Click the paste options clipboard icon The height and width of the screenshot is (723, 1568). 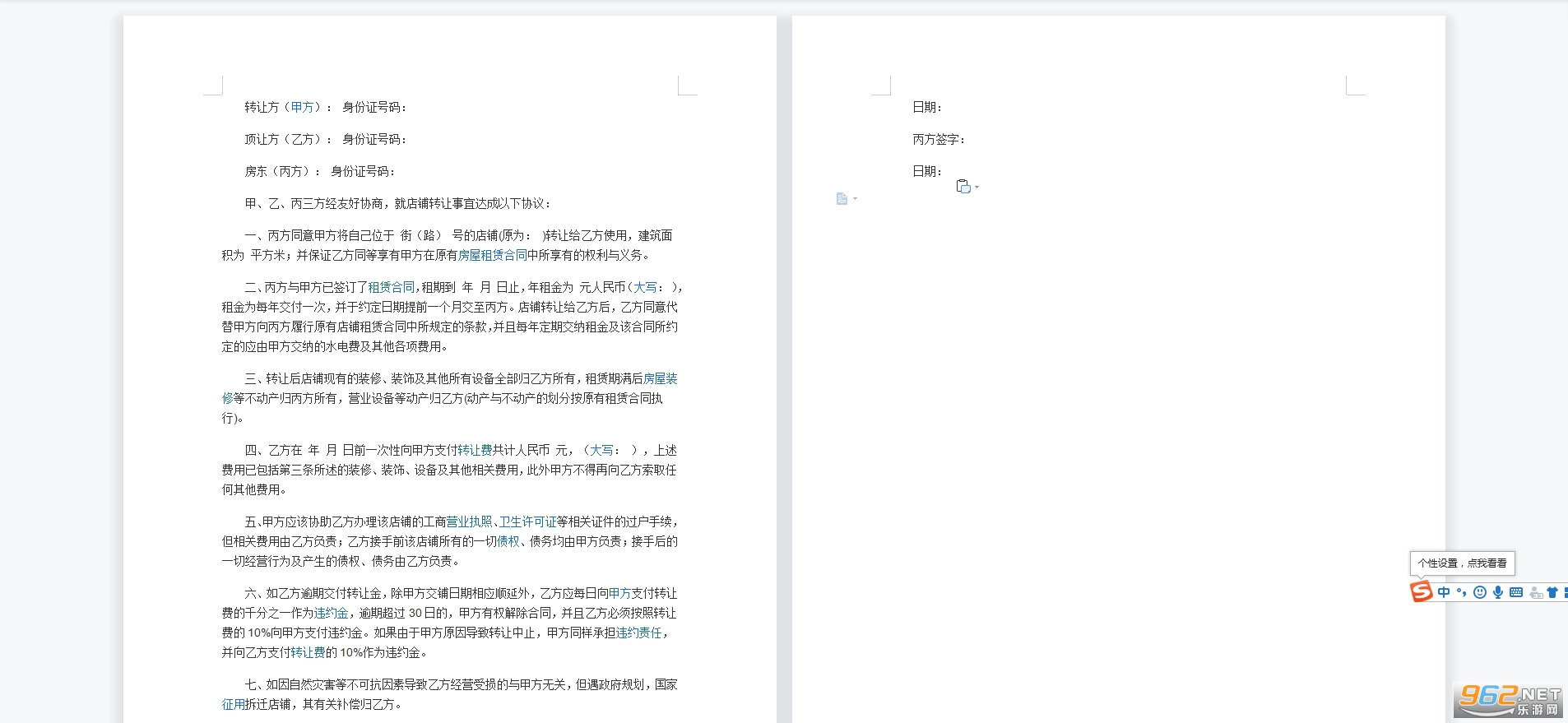click(x=963, y=187)
